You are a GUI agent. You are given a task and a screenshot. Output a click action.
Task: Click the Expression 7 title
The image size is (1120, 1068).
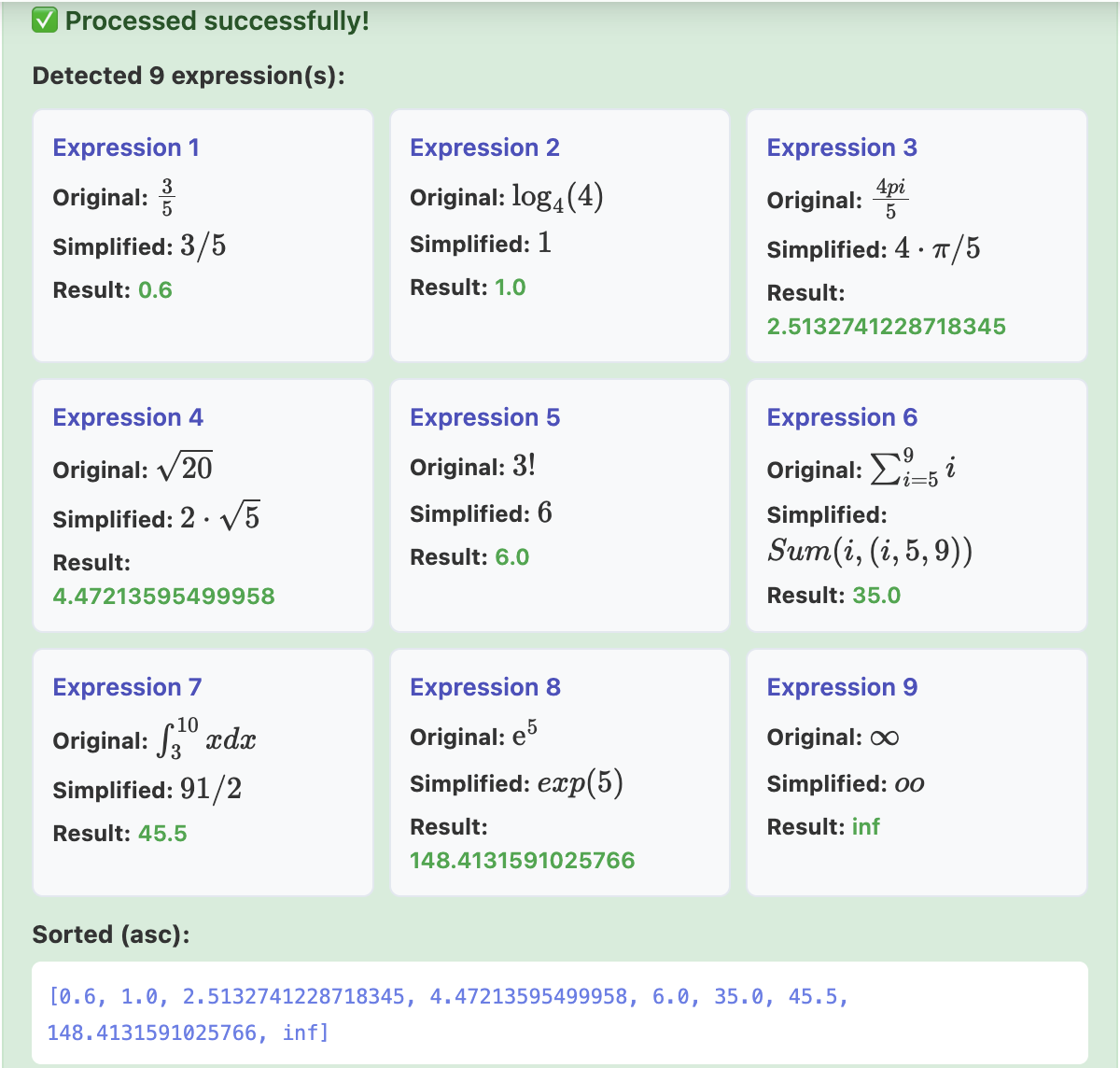coord(127,687)
